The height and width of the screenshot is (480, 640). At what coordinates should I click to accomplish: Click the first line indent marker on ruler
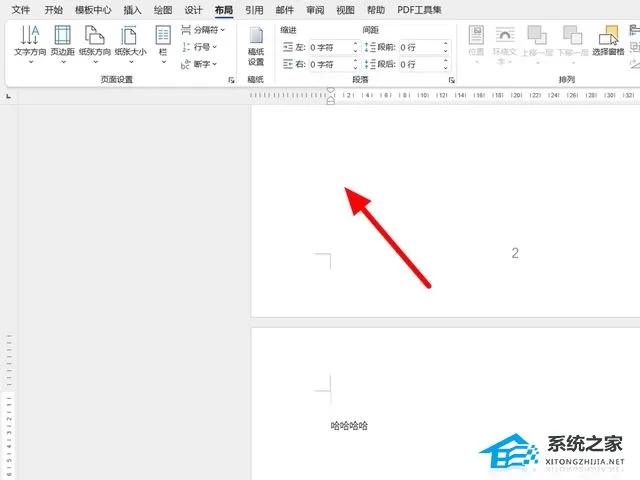pos(331,90)
